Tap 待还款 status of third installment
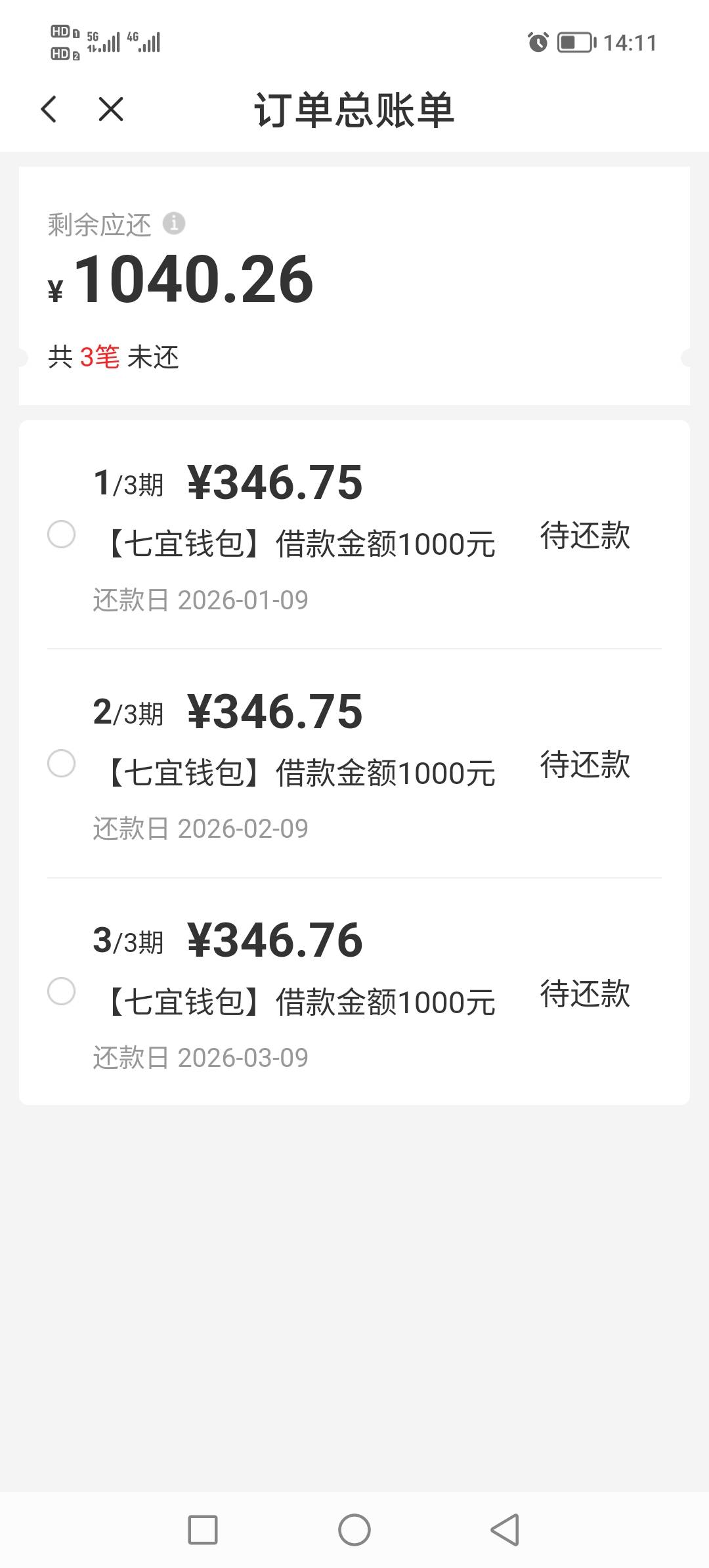709x1568 pixels. click(x=584, y=993)
